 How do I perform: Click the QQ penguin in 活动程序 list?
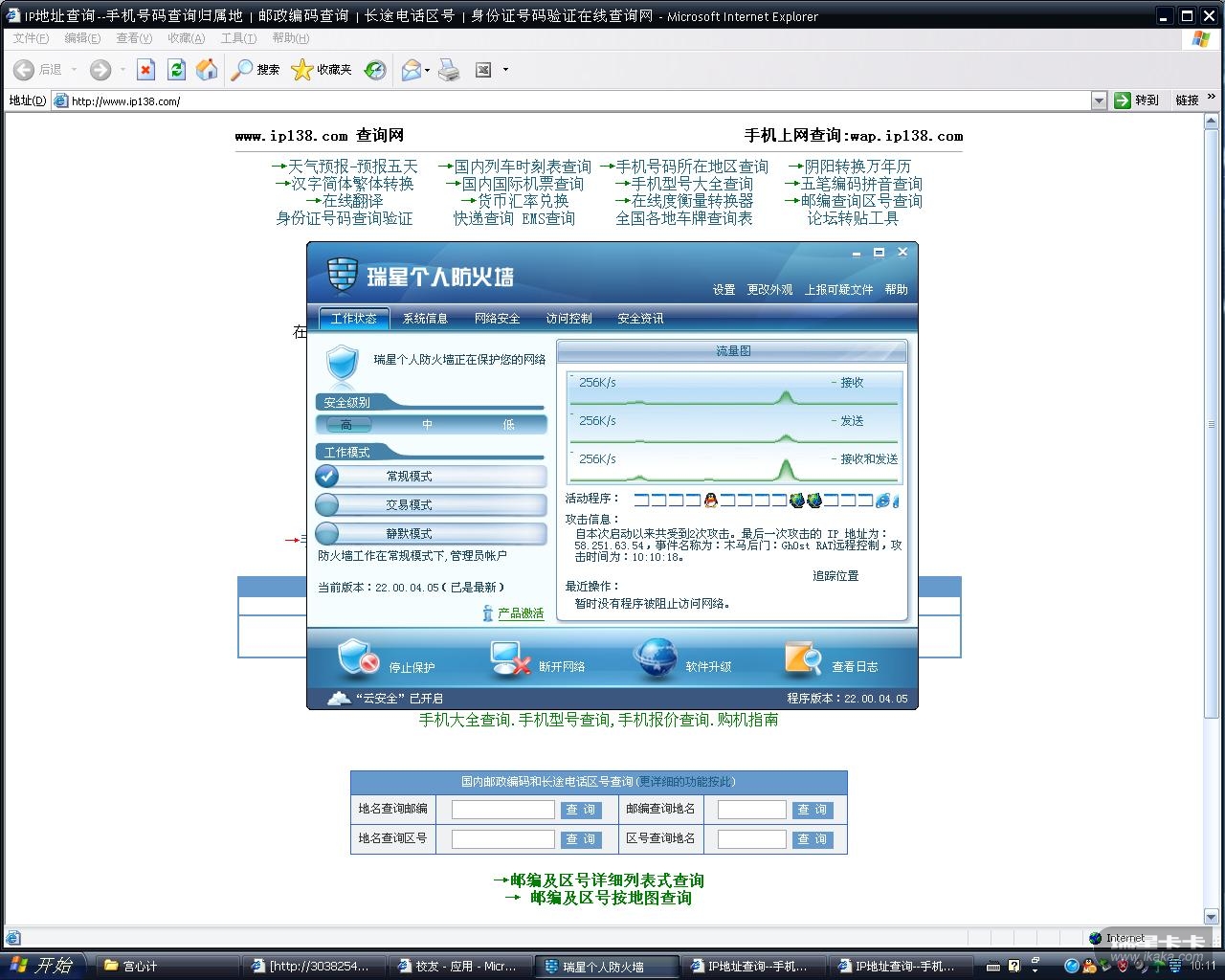click(x=710, y=500)
